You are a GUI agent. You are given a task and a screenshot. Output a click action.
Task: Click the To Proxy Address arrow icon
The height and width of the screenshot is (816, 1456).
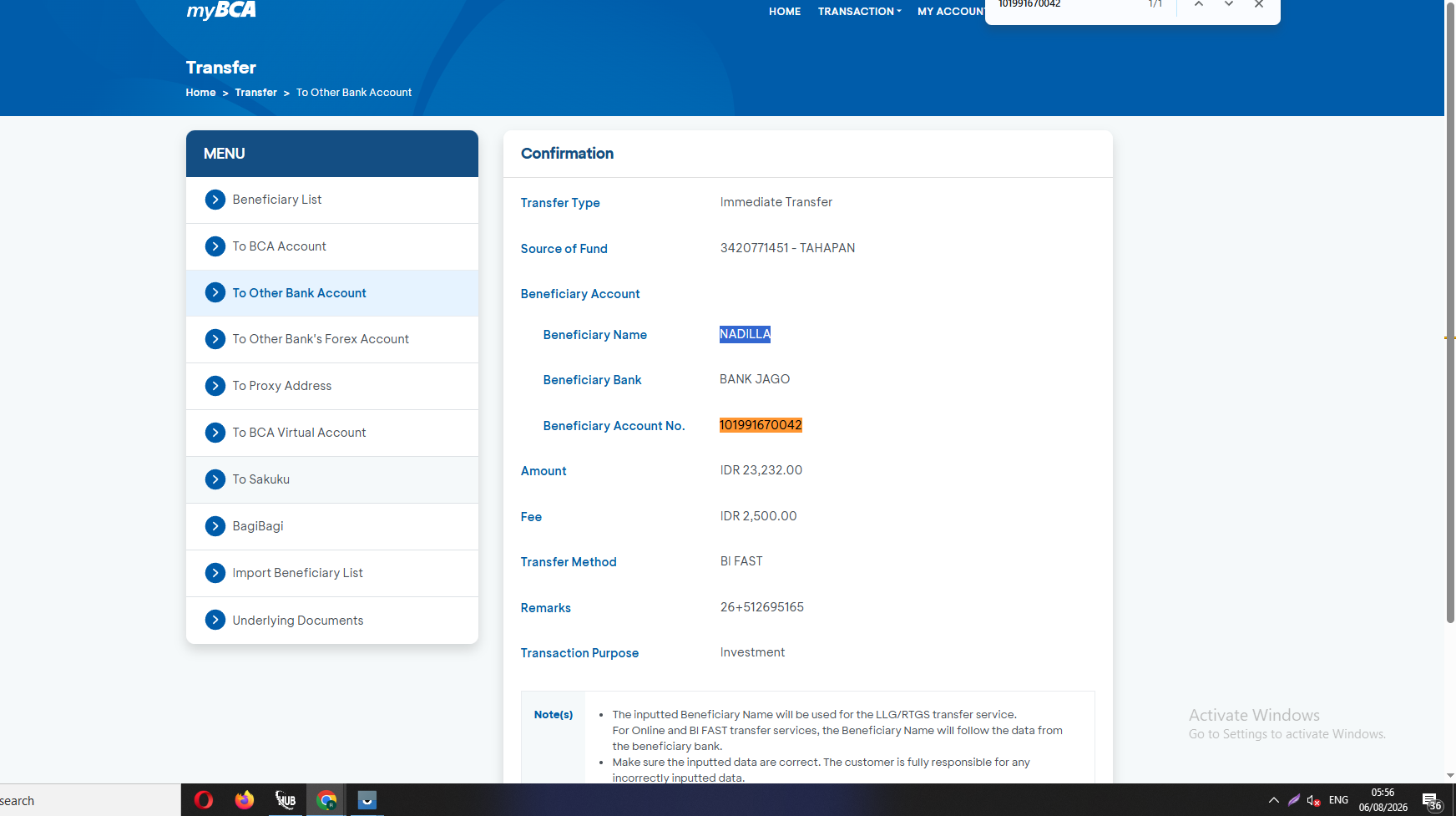(215, 386)
